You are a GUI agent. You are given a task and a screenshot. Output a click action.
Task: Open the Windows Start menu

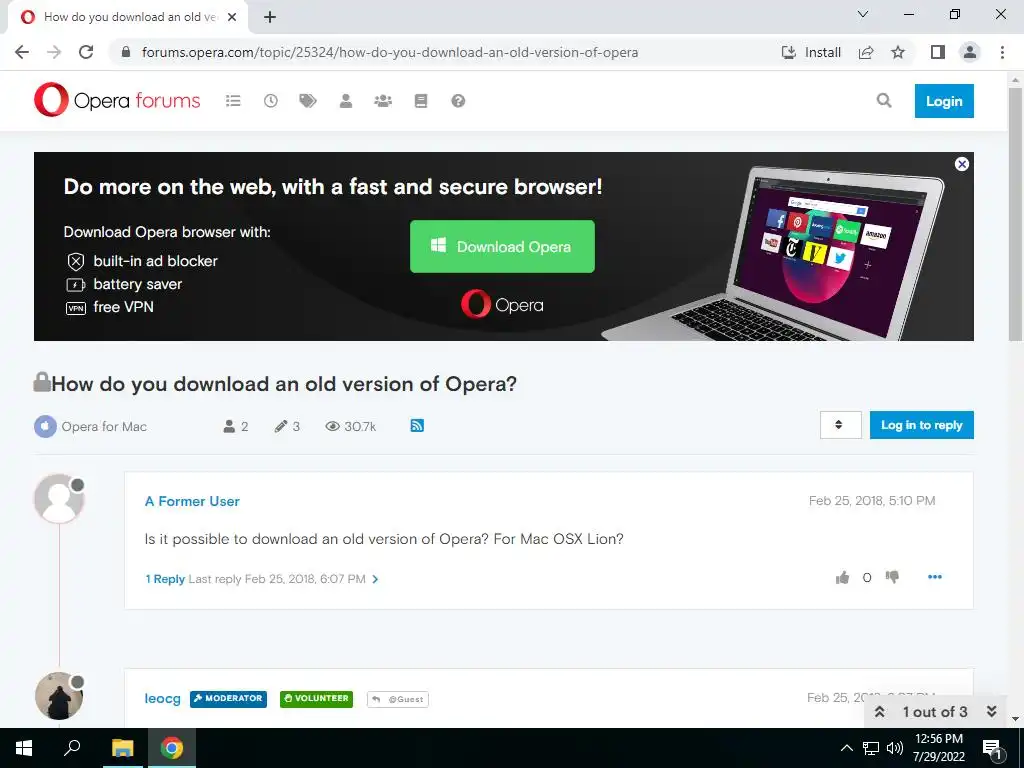24,748
